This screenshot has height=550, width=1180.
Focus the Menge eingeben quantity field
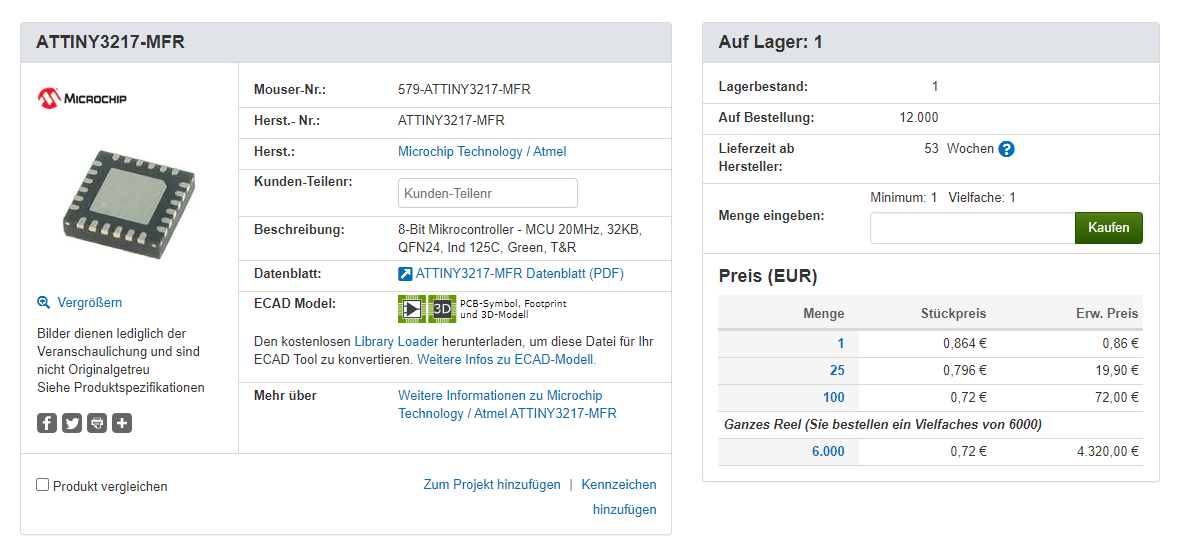(x=972, y=228)
